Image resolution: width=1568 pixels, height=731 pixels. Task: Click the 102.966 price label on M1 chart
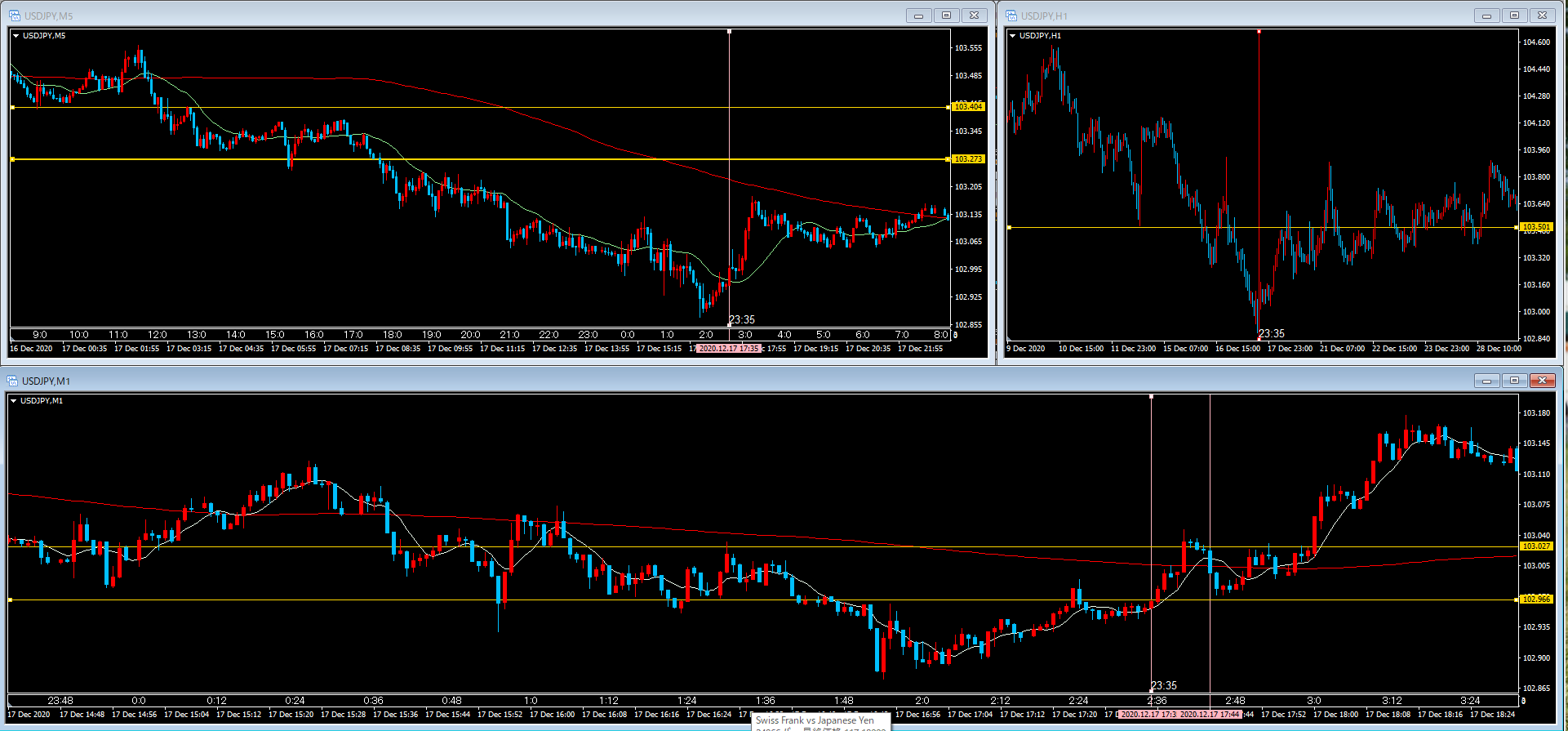coord(1536,600)
